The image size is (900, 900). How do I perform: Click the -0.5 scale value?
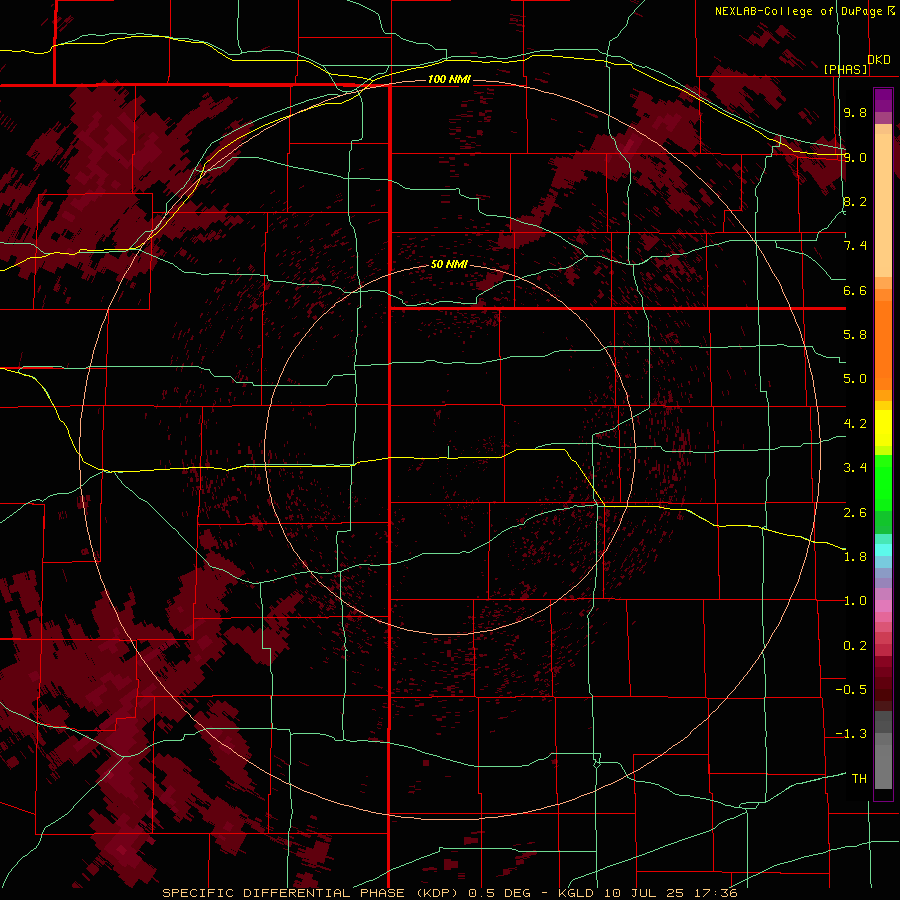click(851, 690)
